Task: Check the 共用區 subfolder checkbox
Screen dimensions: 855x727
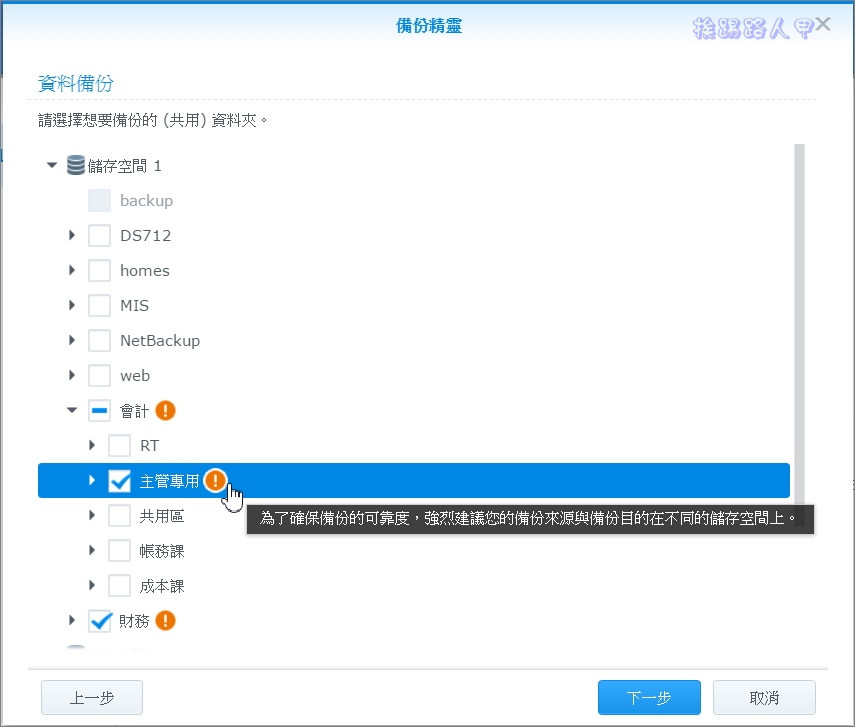Action: click(119, 515)
